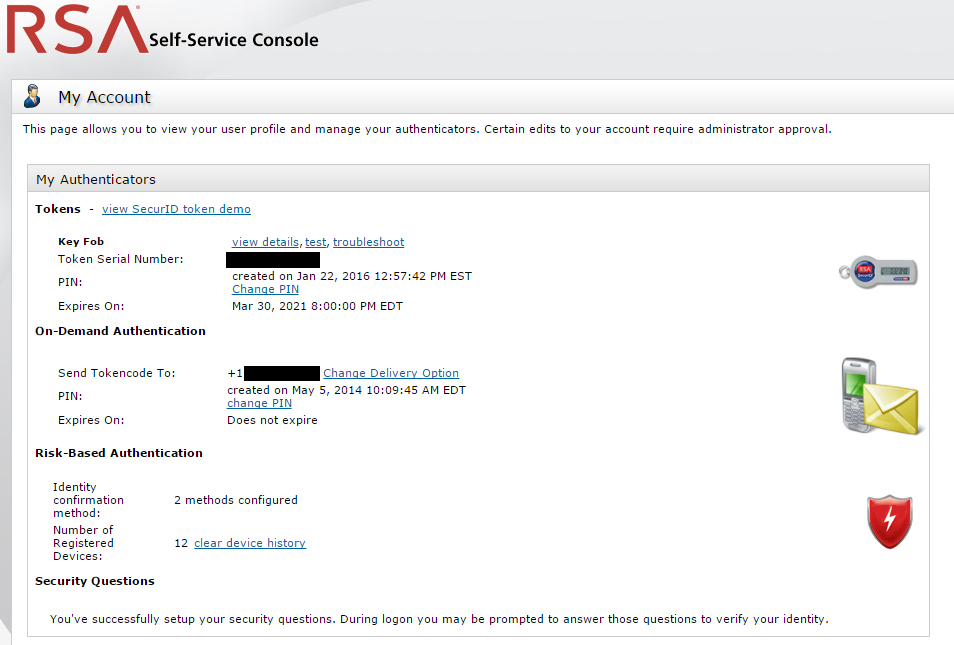Open the troubleshoot link
The width and height of the screenshot is (954, 645).
pyautogui.click(x=368, y=242)
